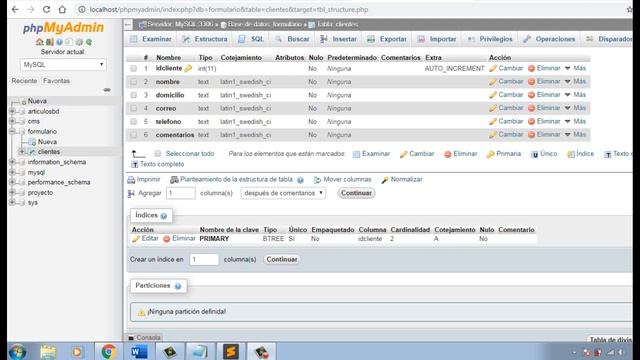Click the Agregar columns number field
Screen dimensions: 640x360
[181, 193]
